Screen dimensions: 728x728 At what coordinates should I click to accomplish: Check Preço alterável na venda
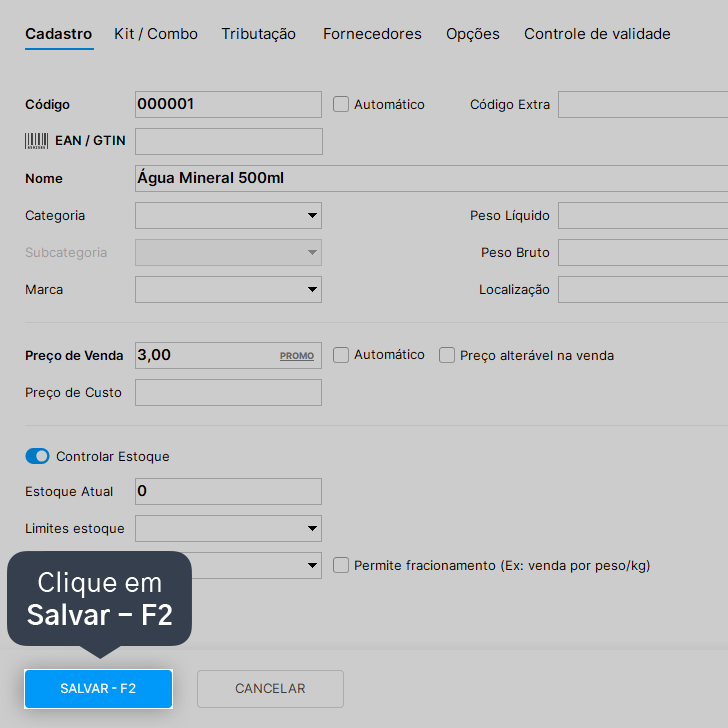447,355
